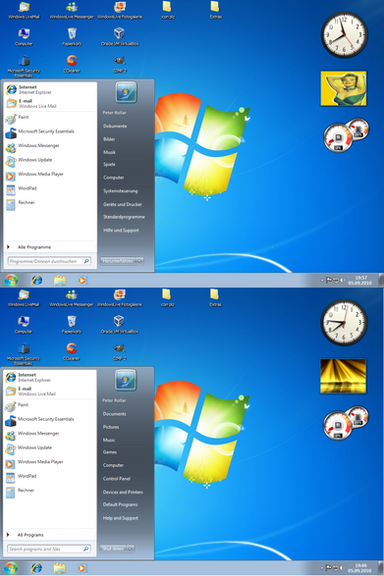
Task: Open Bilder in the German Start menu
Action: coord(109,139)
